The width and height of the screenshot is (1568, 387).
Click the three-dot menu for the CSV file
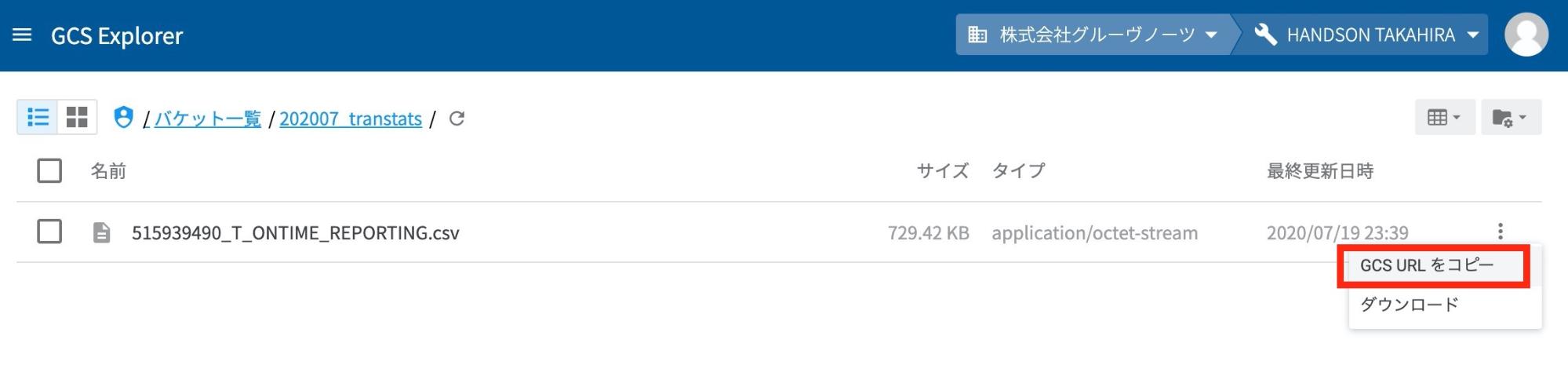pyautogui.click(x=1500, y=232)
